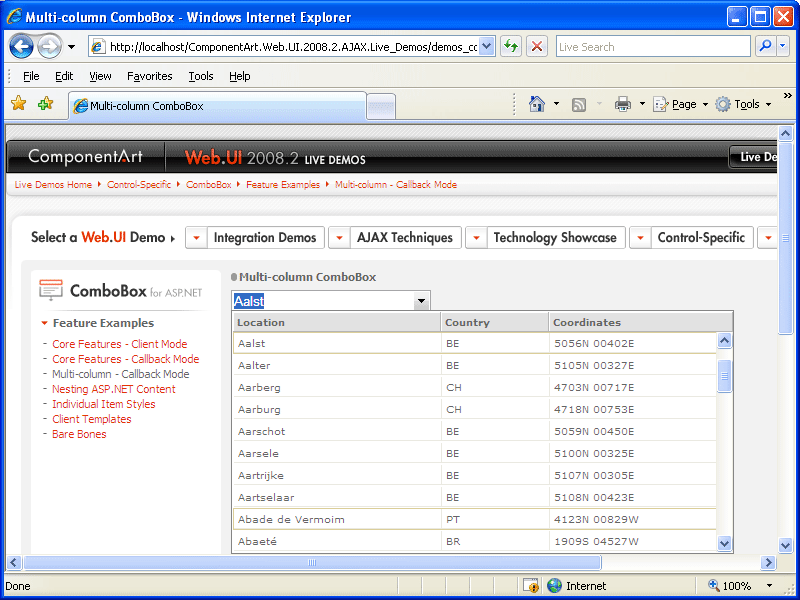Open Nesting ASP.NET Content example

114,389
